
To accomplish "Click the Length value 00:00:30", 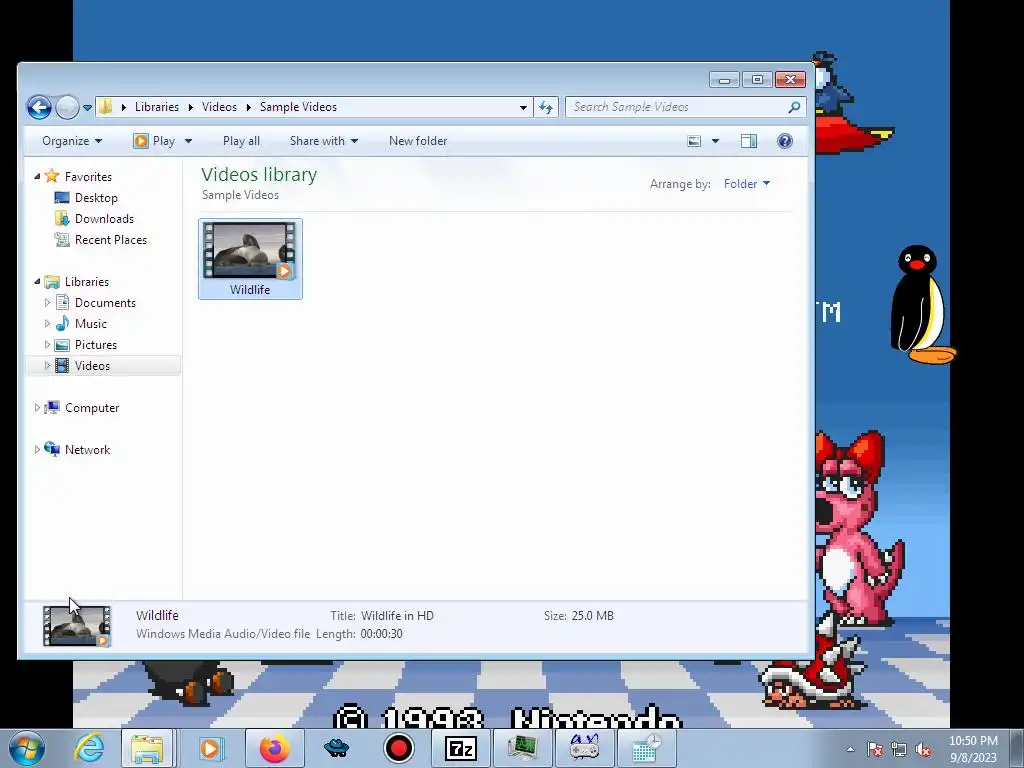I will click(381, 633).
